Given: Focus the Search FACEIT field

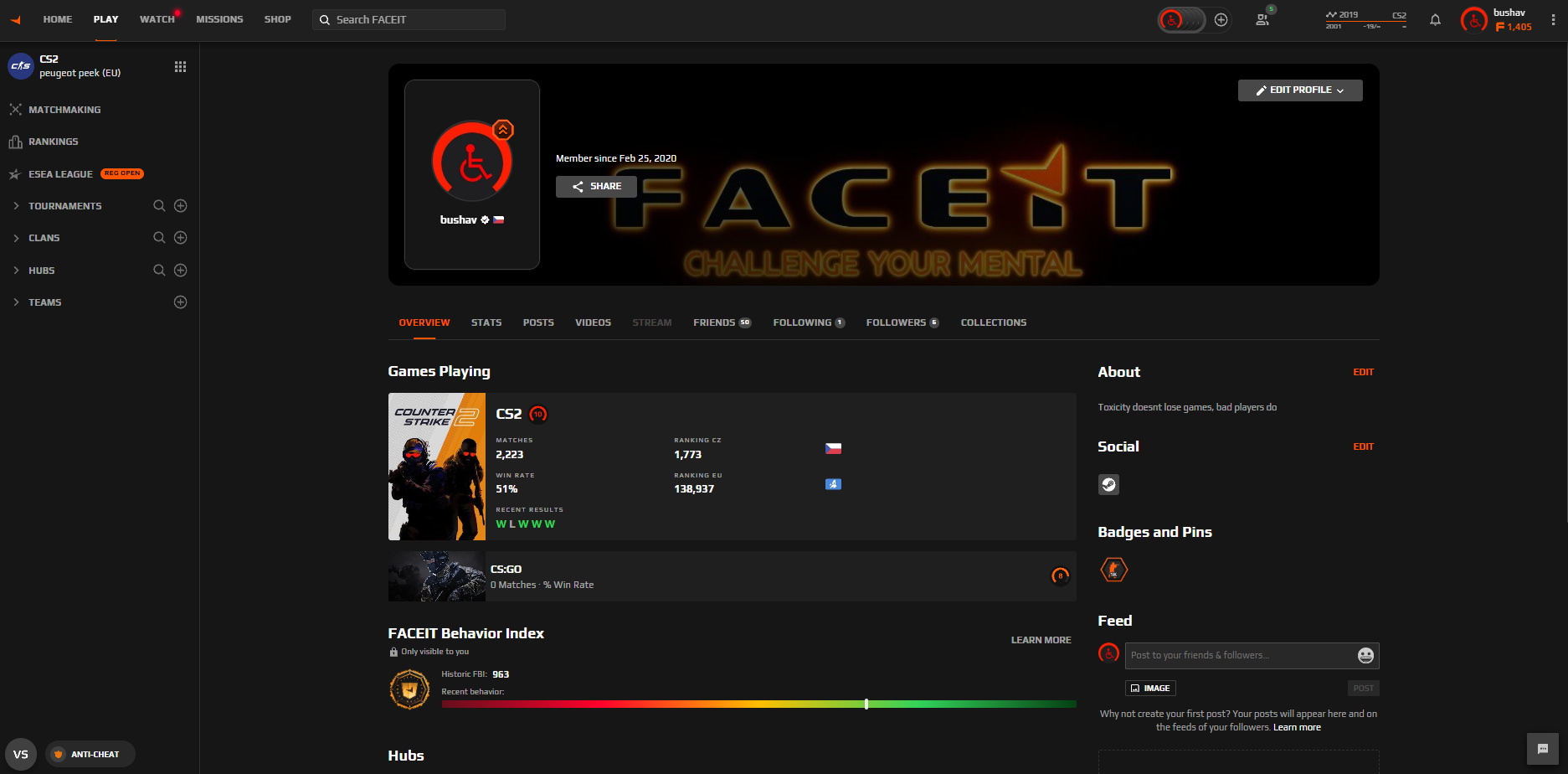Looking at the screenshot, I should point(409,19).
